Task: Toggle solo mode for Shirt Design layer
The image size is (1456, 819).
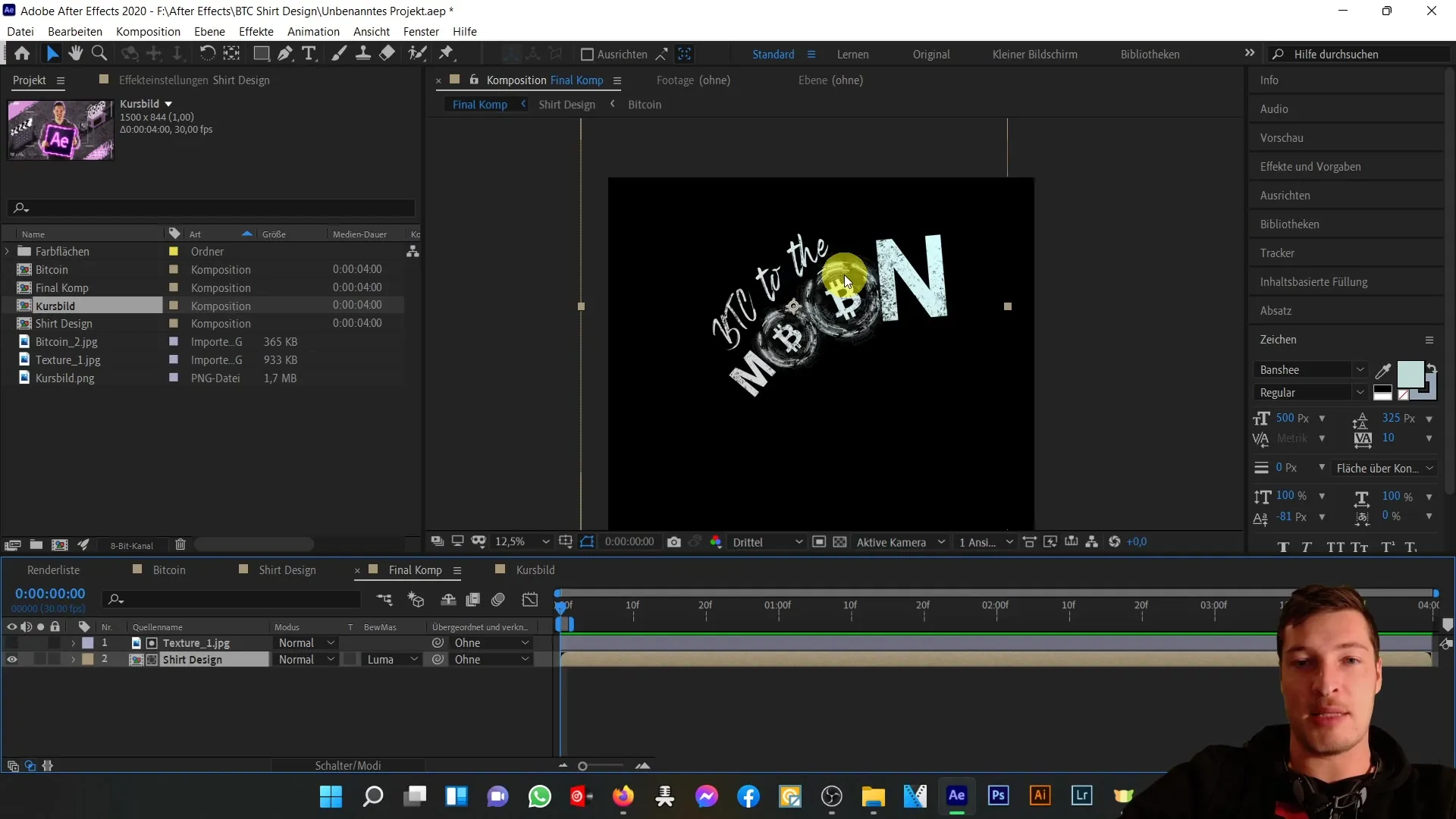Action: click(x=39, y=659)
